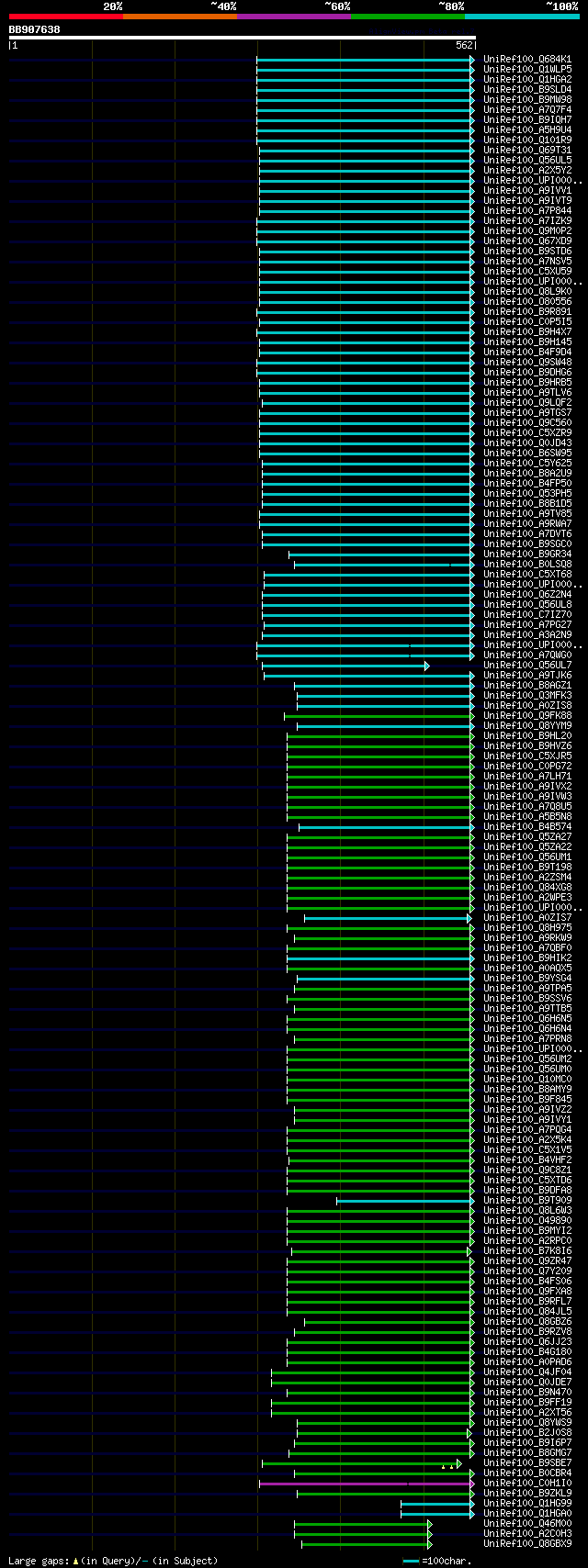Select label UniRef100_B9HL20
588x1568 pixels.
pos(527,736)
